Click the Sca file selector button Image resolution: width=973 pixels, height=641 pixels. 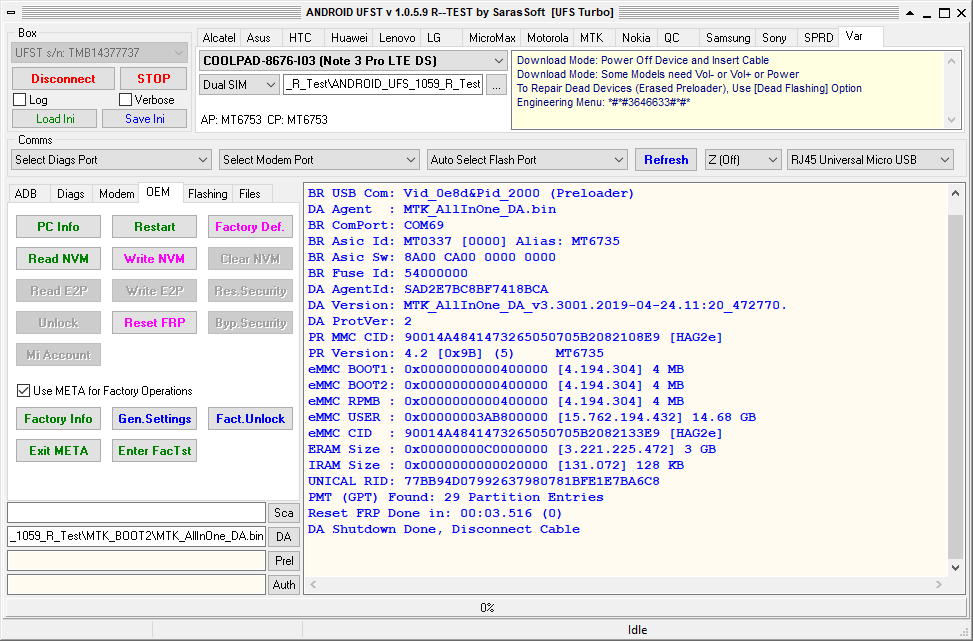click(x=284, y=513)
